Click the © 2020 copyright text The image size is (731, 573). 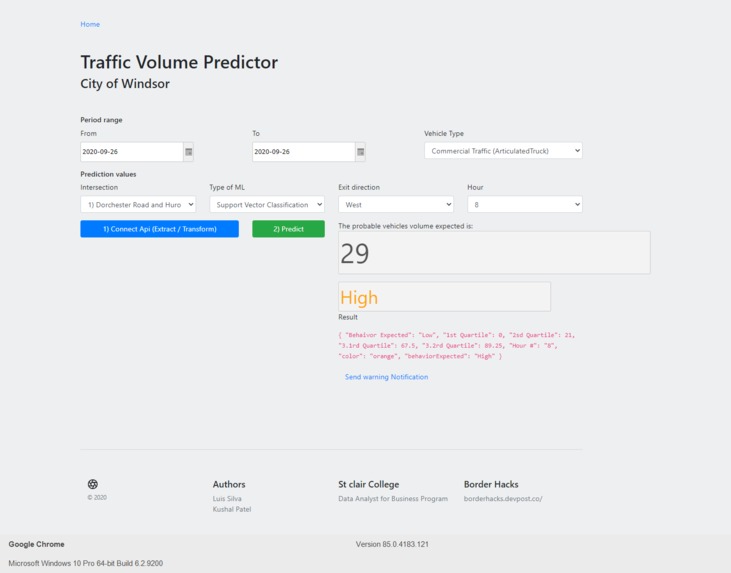click(x=97, y=497)
